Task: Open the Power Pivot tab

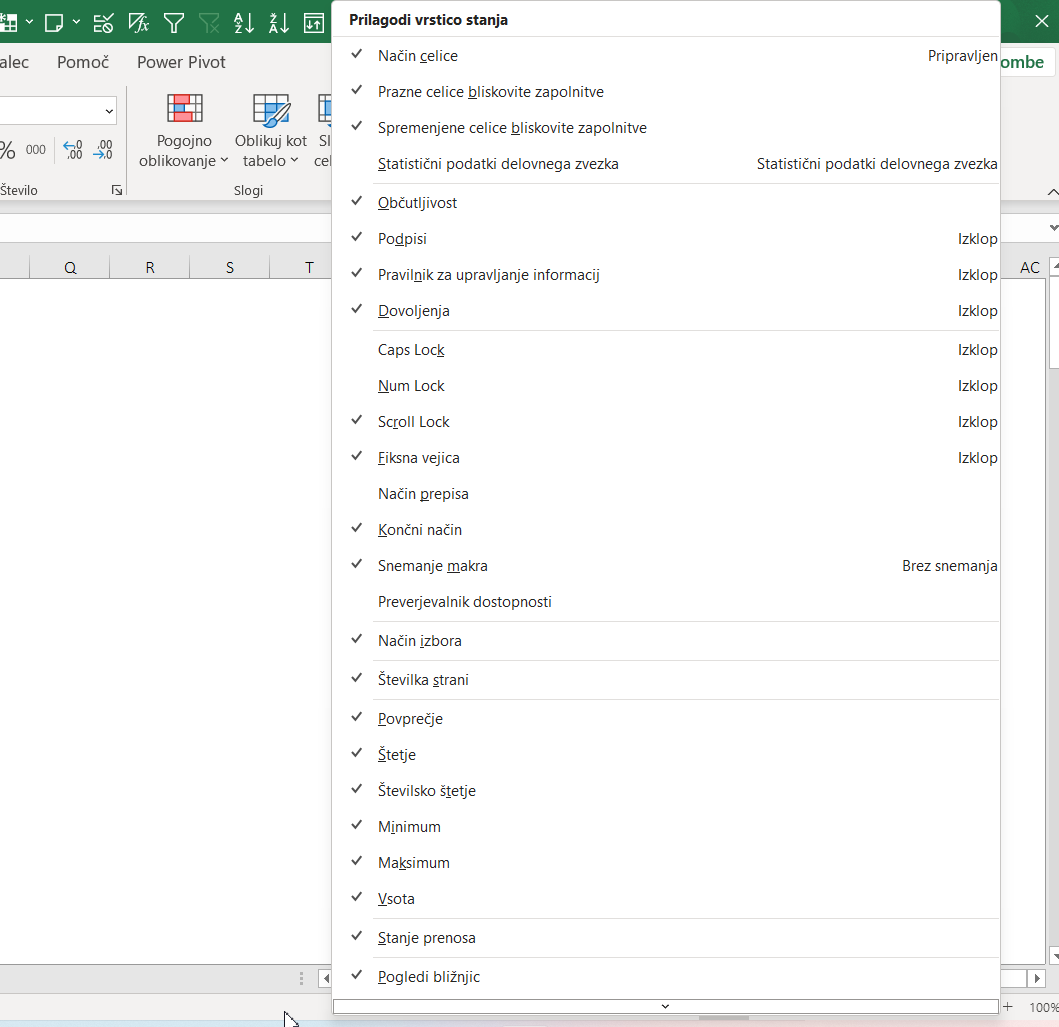Action: pyautogui.click(x=181, y=62)
